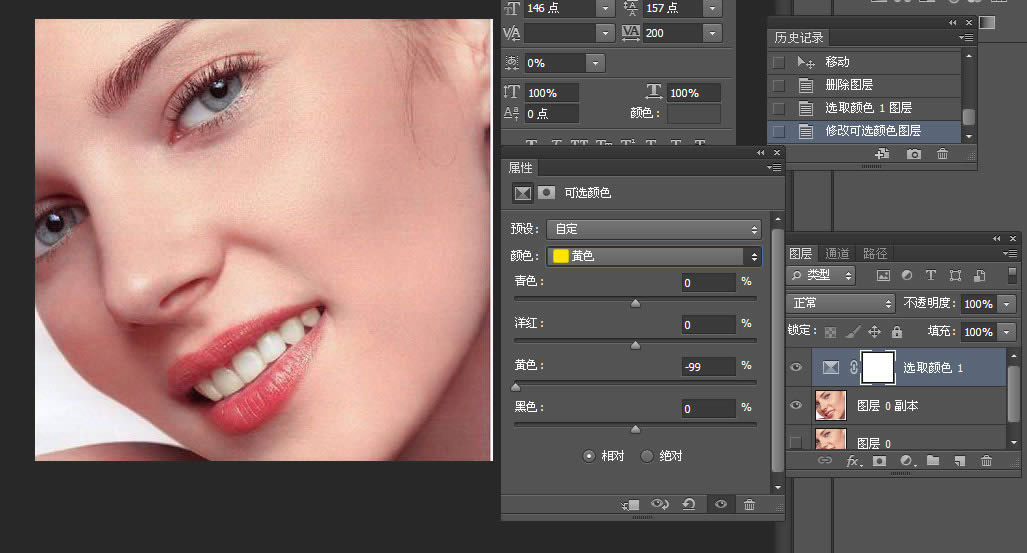This screenshot has width=1027, height=553.
Task: Filter layers by smart object type
Action: 980,276
